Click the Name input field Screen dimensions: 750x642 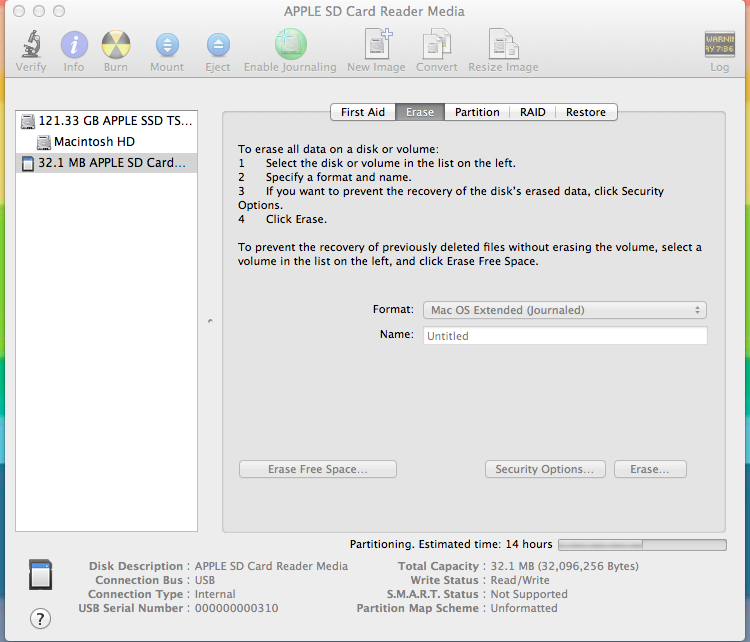click(565, 335)
